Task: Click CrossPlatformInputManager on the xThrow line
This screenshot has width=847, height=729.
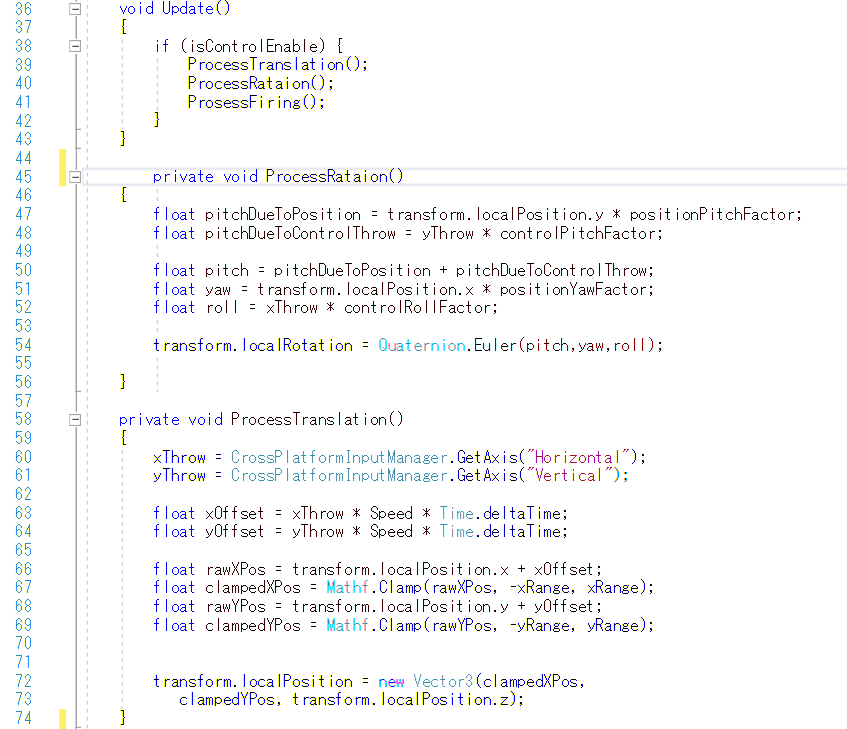Action: tap(339, 457)
